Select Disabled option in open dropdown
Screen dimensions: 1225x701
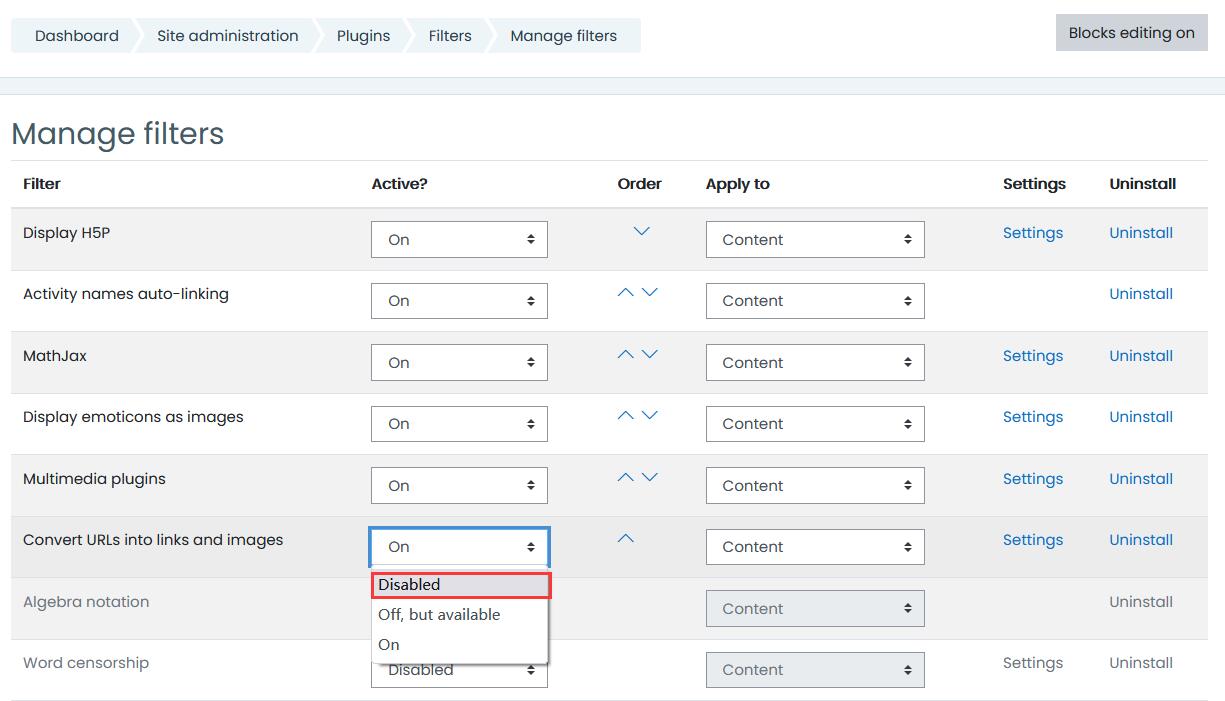click(x=460, y=585)
